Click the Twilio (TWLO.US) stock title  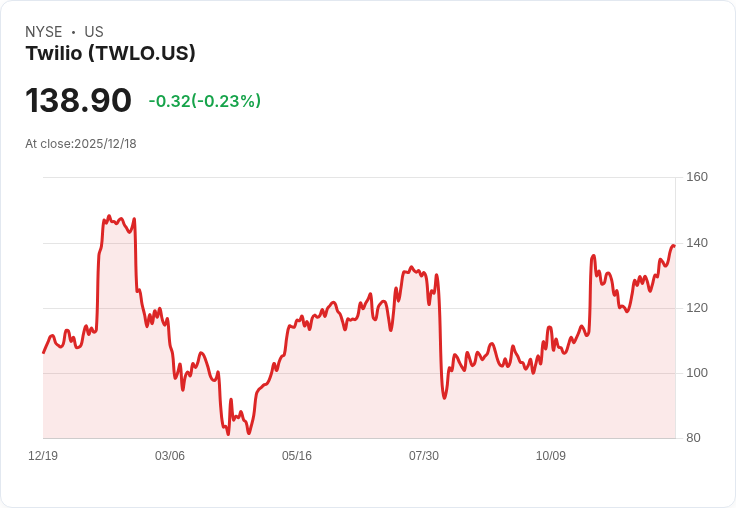[x=110, y=53]
